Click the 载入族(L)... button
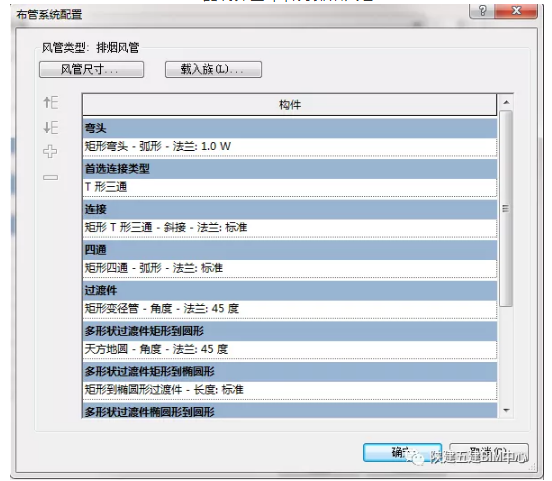 point(213,69)
